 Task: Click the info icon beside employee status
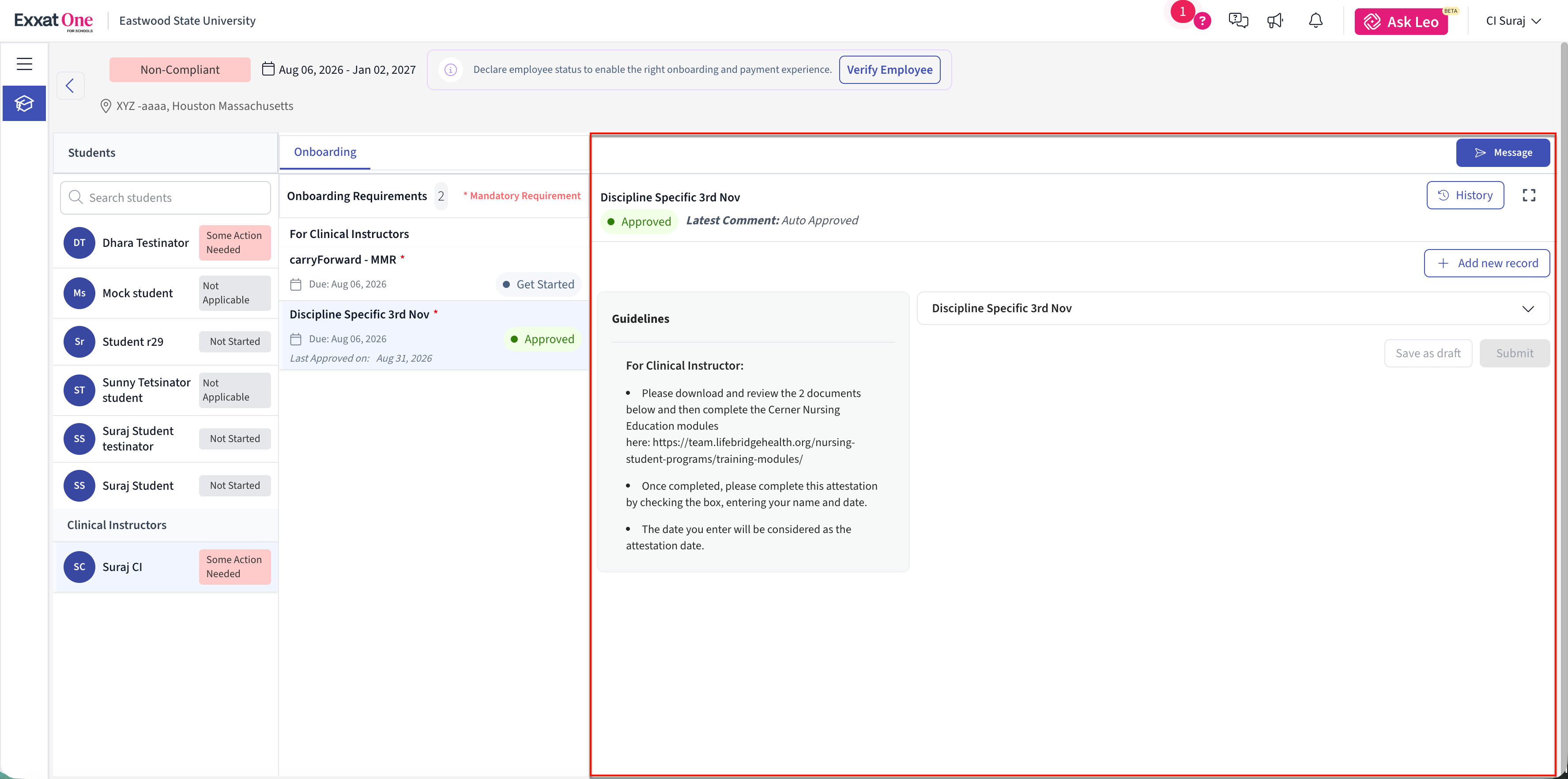(450, 70)
